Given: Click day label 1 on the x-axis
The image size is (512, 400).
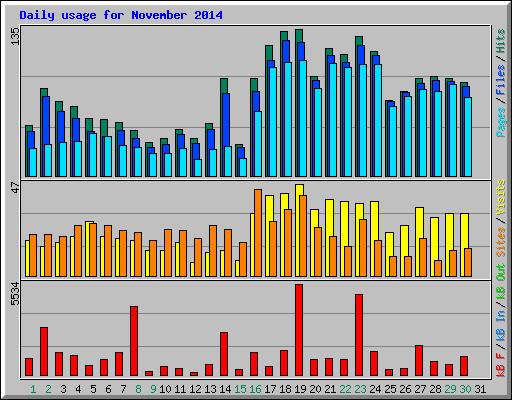Looking at the screenshot, I should tap(33, 389).
